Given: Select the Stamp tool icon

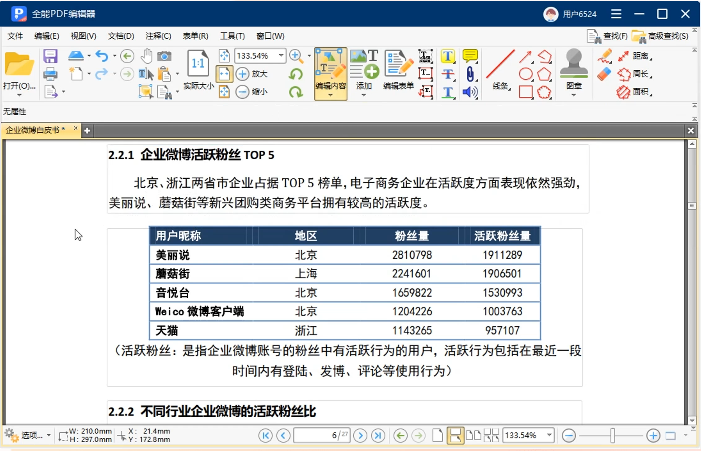Looking at the screenshot, I should point(574,64).
